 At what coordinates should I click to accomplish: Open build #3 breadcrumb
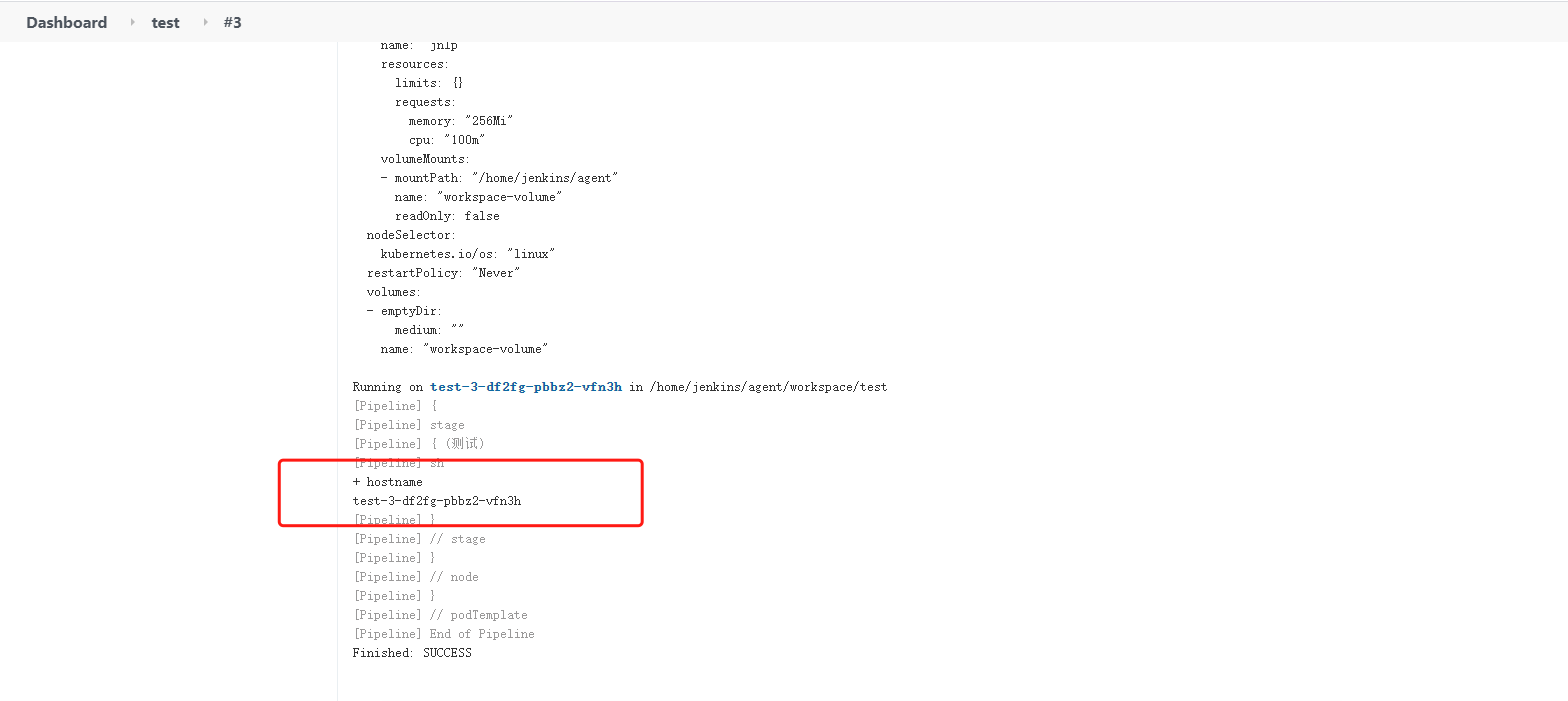pyautogui.click(x=232, y=22)
